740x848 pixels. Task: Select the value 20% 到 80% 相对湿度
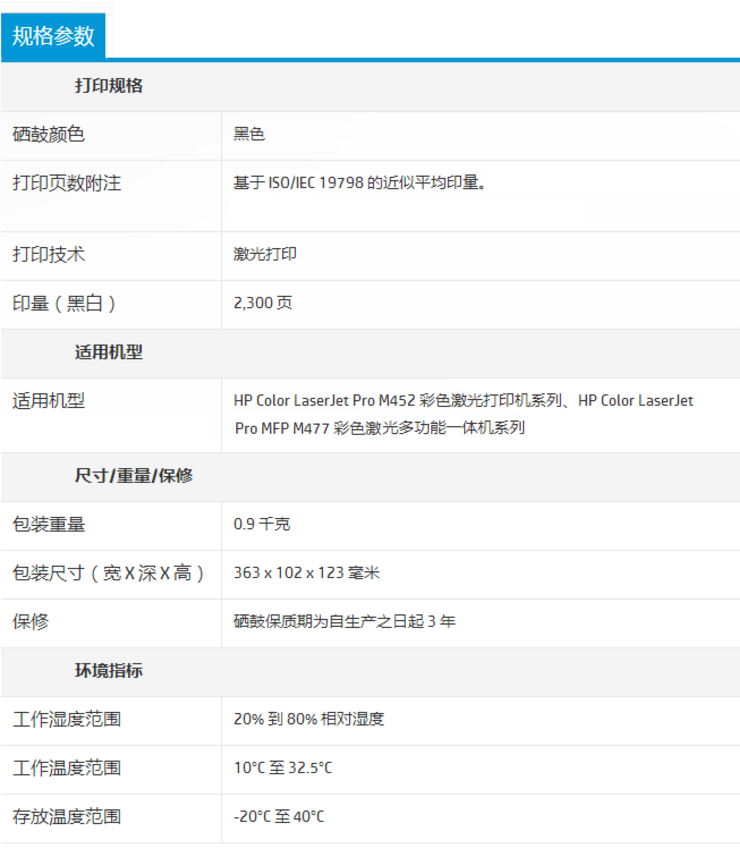pyautogui.click(x=309, y=719)
